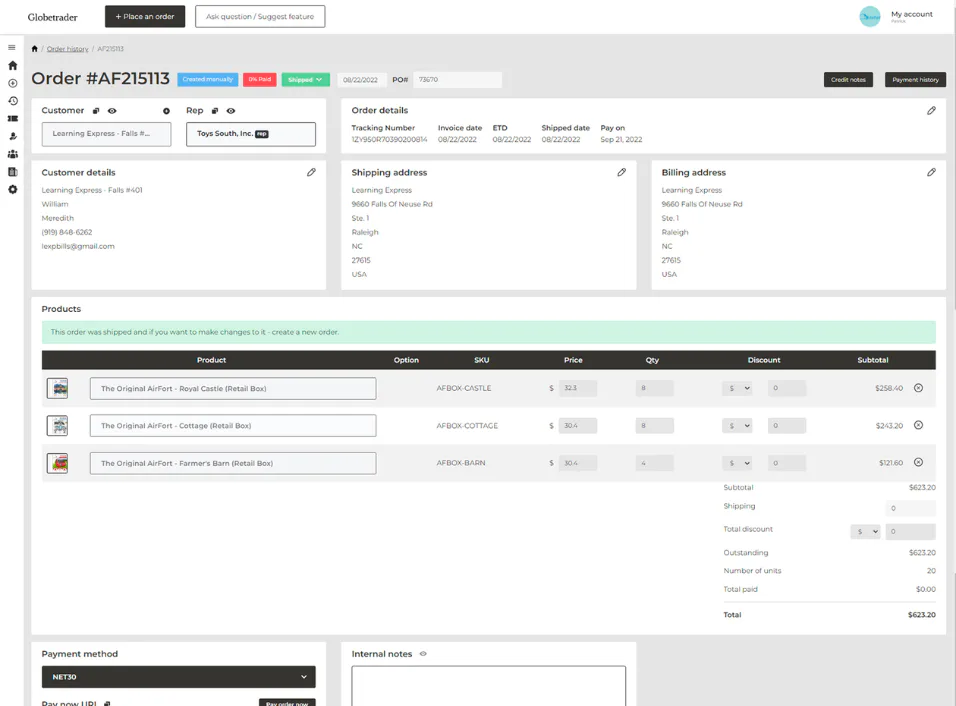Screen dimensions: 956x706
Task: Open Total discount type dropdown
Action: pos(865,532)
